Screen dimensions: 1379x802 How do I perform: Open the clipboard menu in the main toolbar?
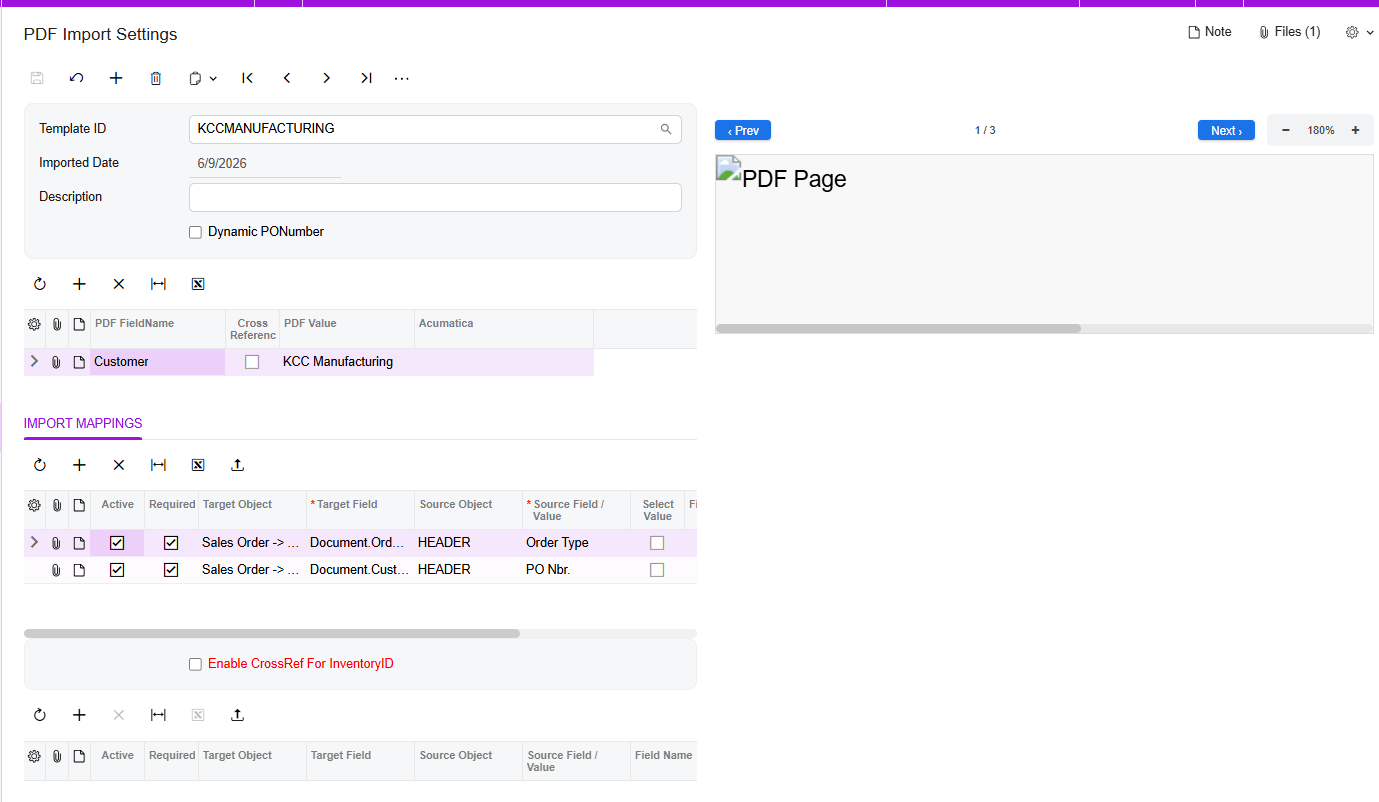pyautogui.click(x=203, y=78)
